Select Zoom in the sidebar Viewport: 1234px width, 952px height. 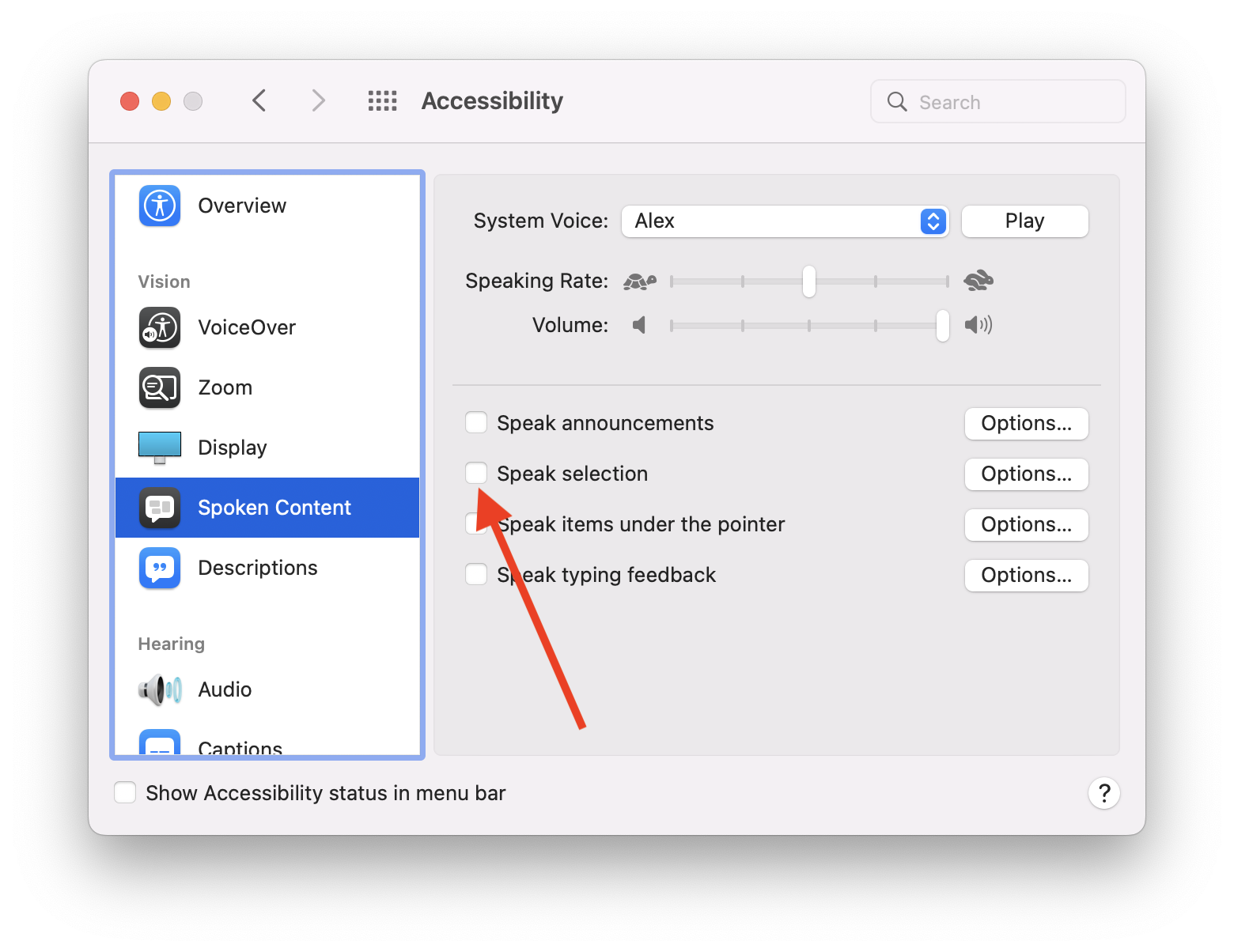tap(267, 387)
